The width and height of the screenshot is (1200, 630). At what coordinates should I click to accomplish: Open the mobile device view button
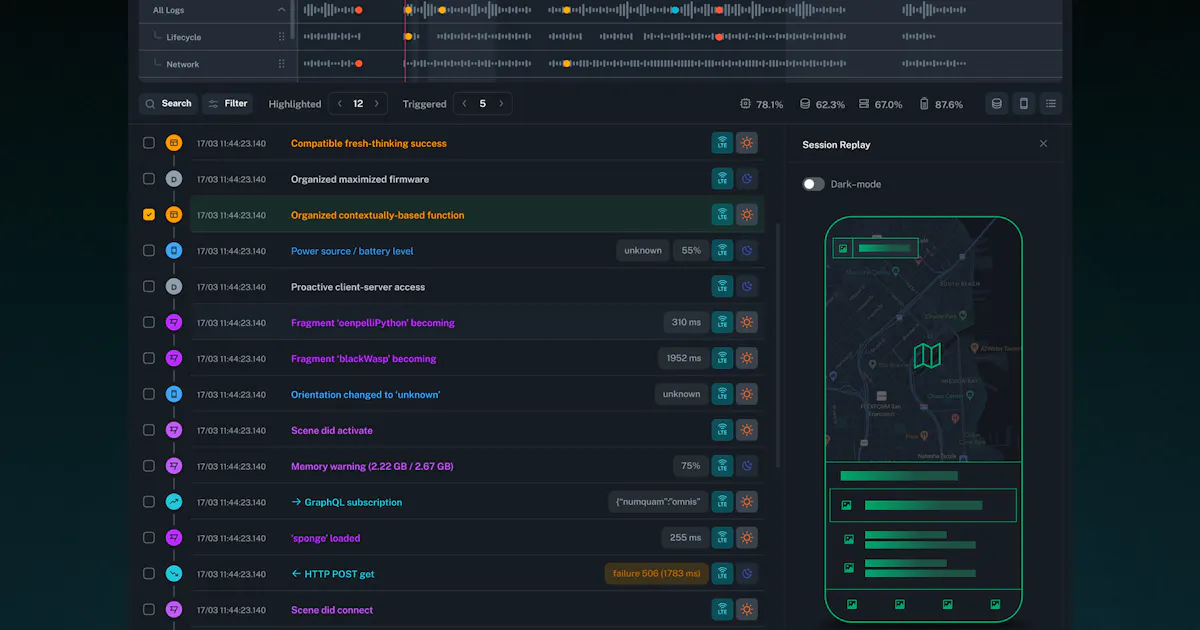point(1023,103)
